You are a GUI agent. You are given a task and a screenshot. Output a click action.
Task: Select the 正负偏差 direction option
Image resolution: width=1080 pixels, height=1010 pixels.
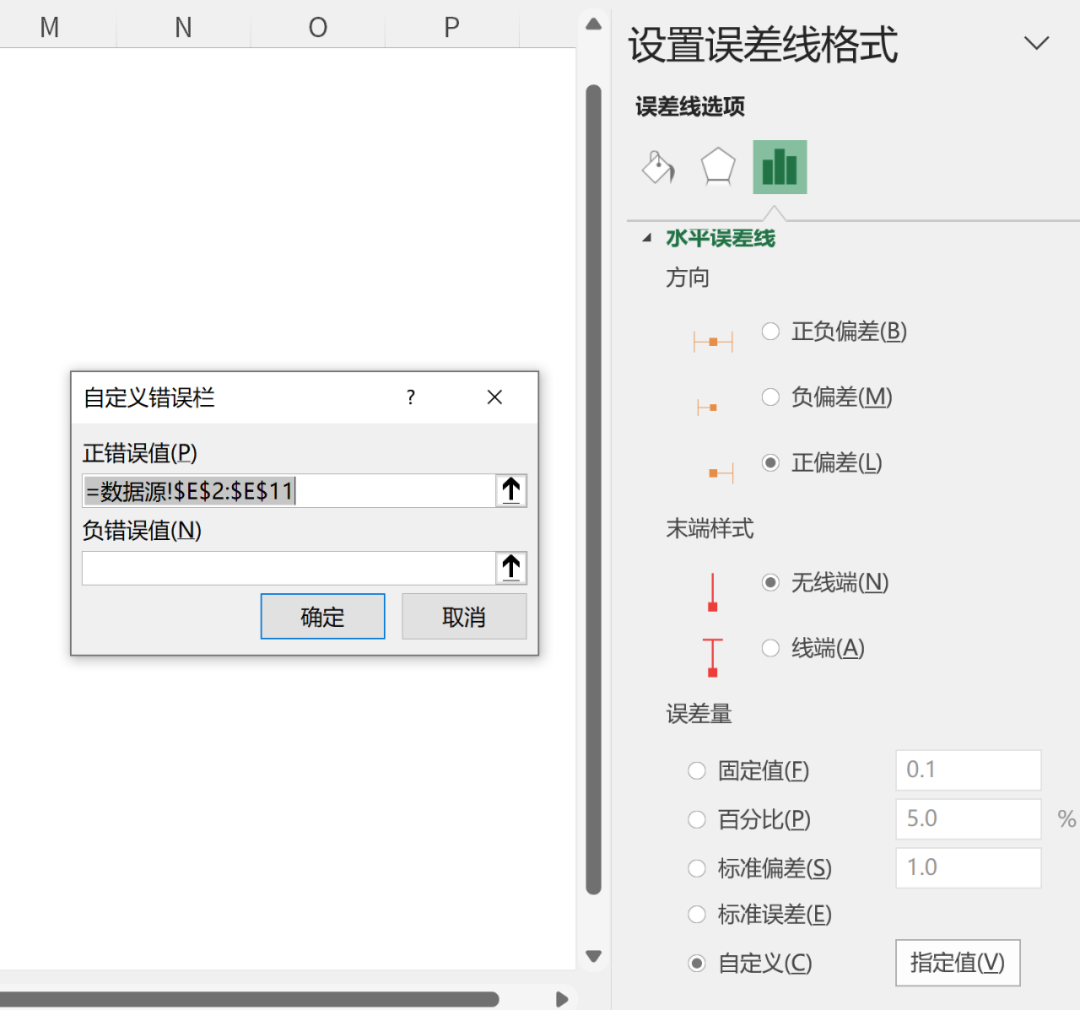(771, 331)
